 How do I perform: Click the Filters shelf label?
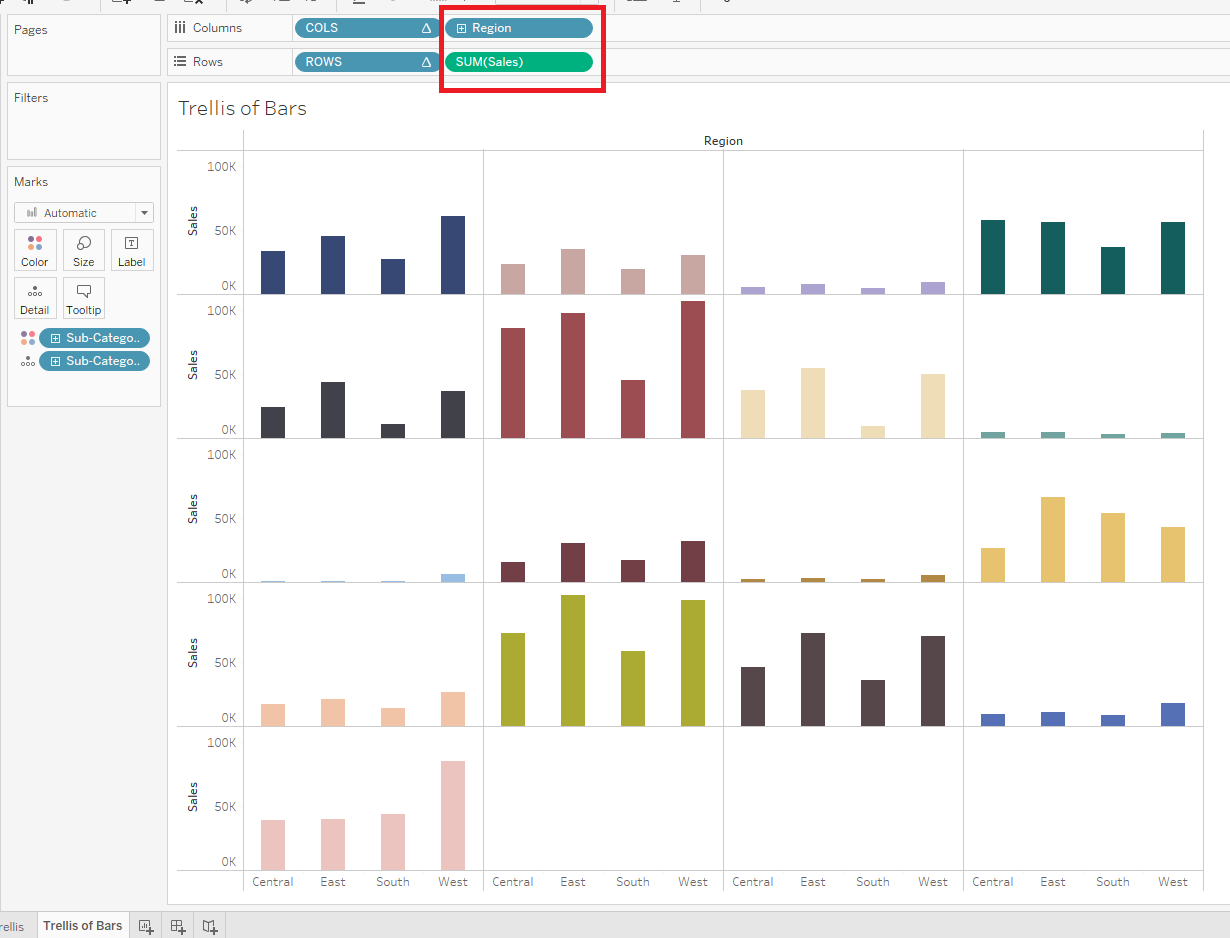tap(31, 98)
